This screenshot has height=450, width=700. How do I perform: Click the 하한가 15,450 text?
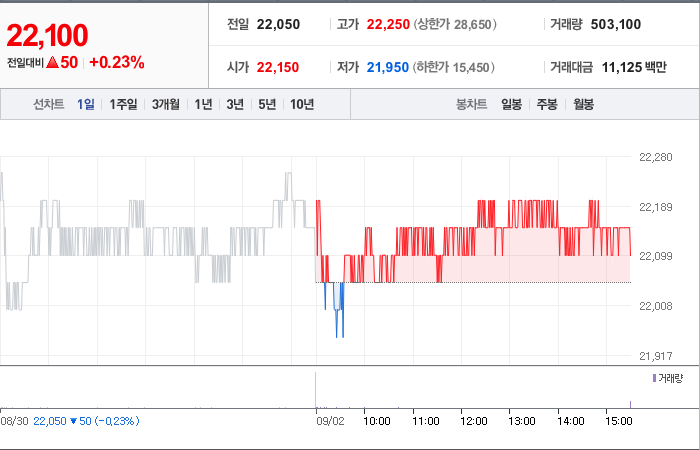(x=453, y=67)
